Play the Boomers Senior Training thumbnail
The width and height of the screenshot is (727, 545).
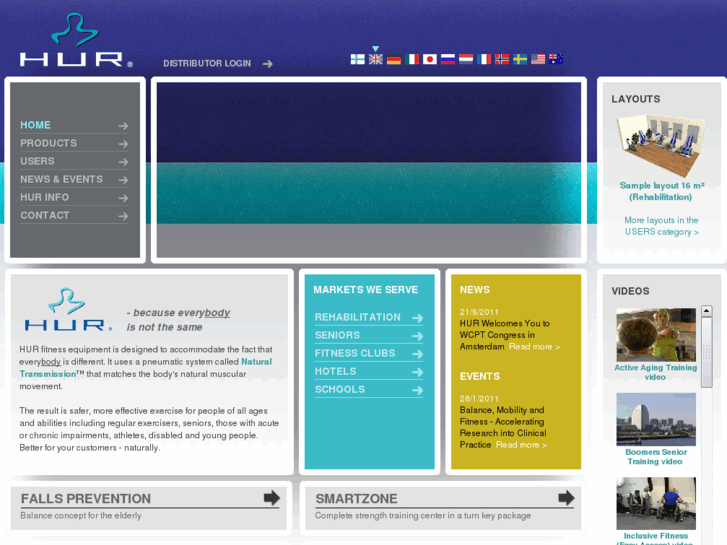(656, 419)
